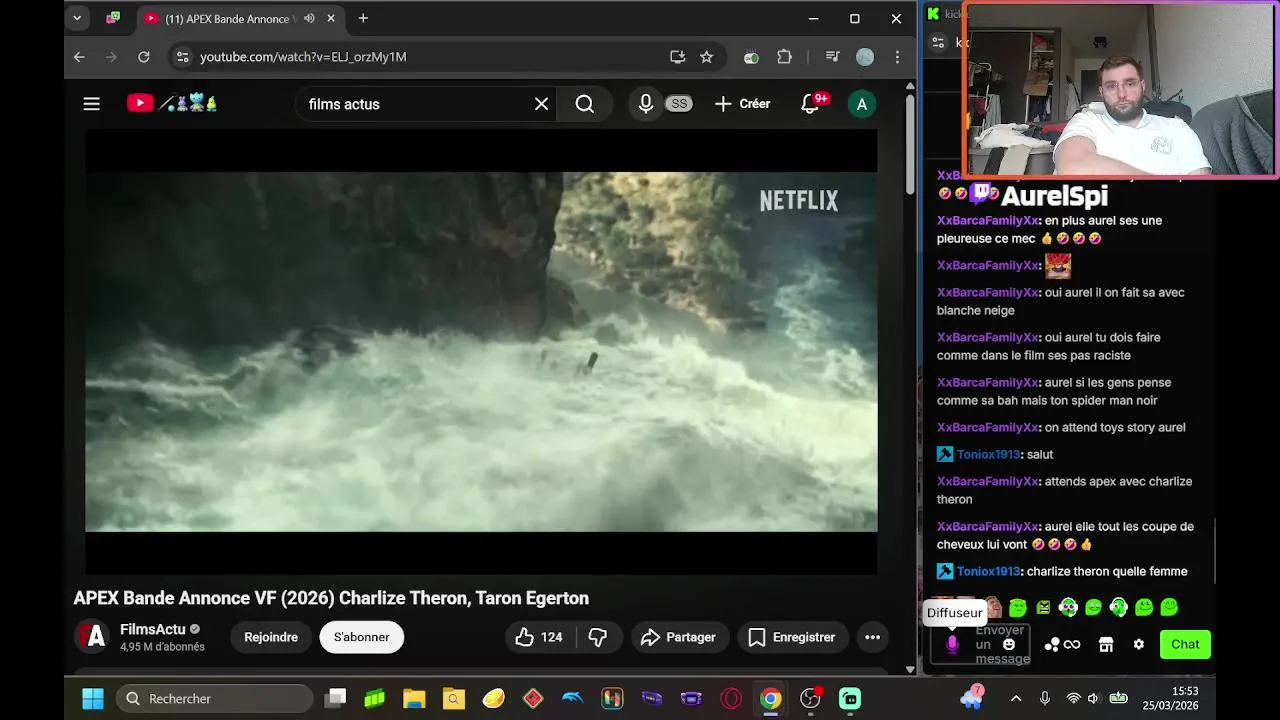
Task: Reload the YouTube page
Action: click(143, 57)
